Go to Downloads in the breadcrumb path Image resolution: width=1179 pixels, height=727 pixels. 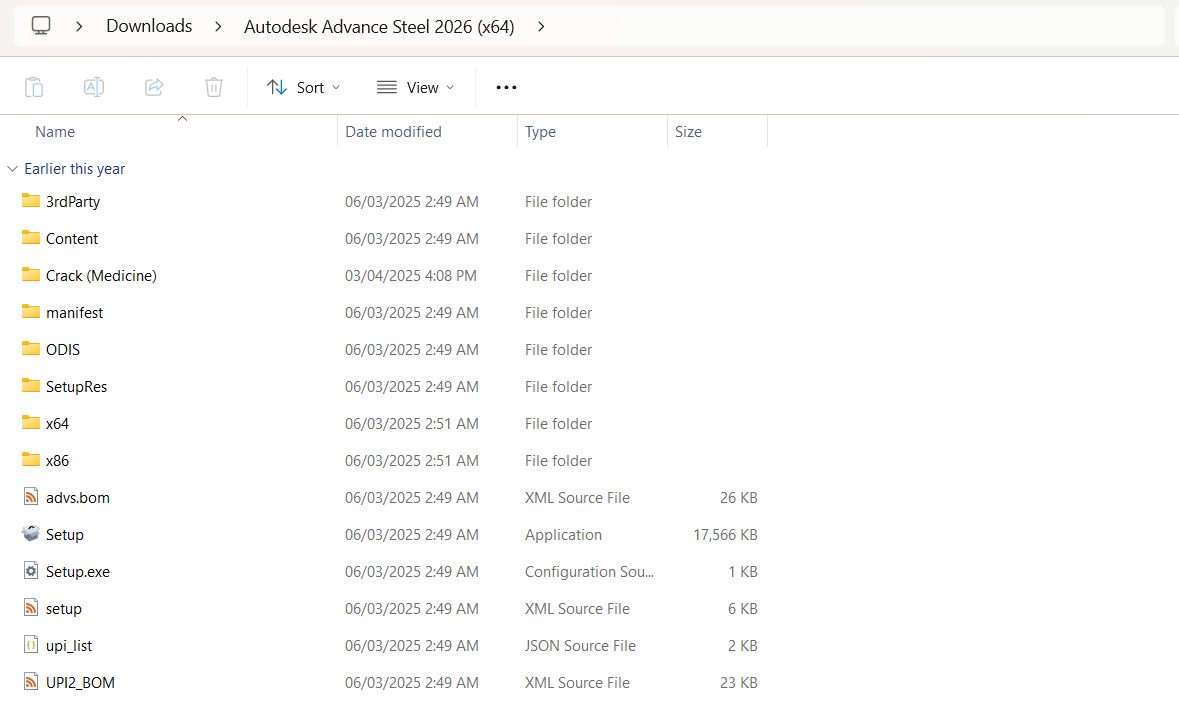click(149, 26)
